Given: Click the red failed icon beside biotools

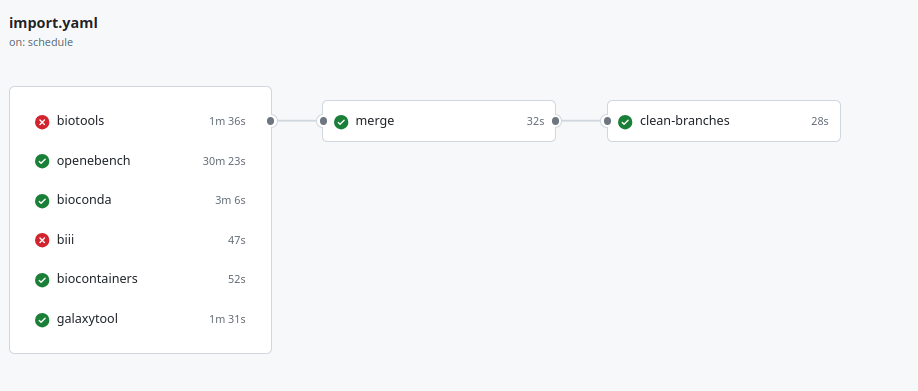Looking at the screenshot, I should point(42,122).
